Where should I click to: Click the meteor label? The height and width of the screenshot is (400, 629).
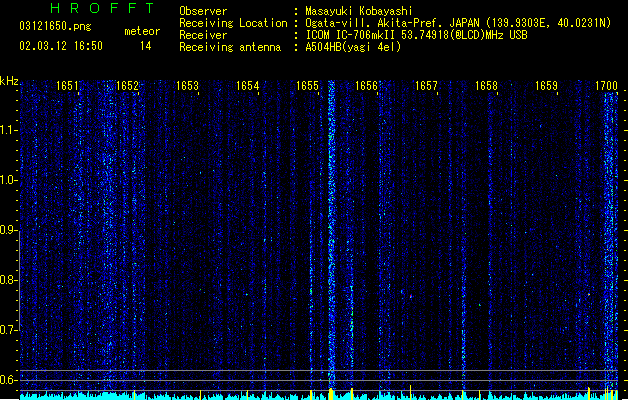coord(142,31)
